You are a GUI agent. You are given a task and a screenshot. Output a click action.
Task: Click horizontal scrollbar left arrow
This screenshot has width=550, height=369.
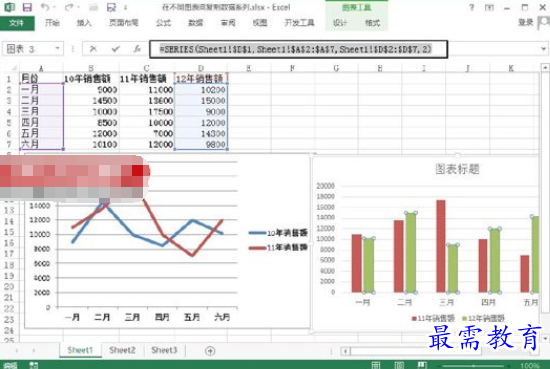click(346, 351)
